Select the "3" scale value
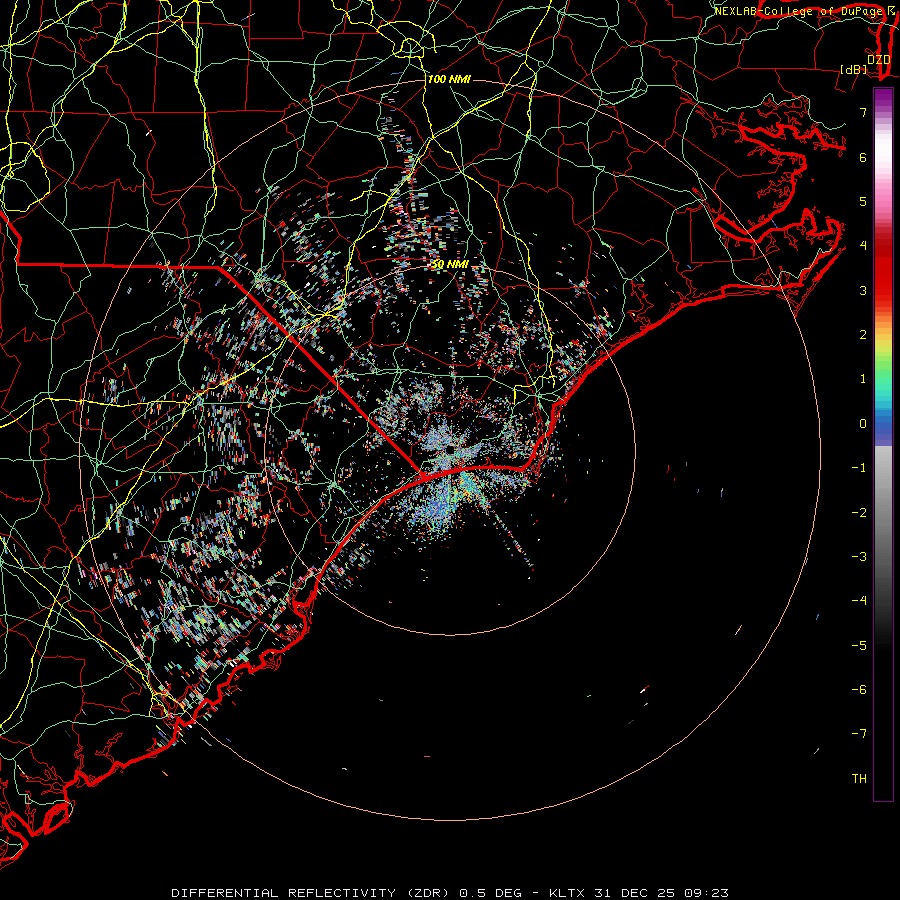The height and width of the screenshot is (900, 900). tap(863, 290)
